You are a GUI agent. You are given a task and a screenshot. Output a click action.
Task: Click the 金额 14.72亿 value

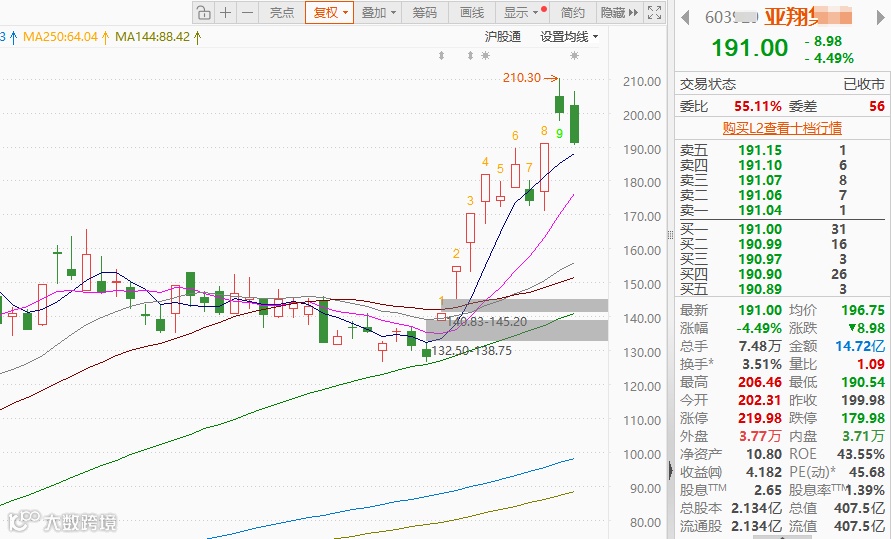[860, 346]
